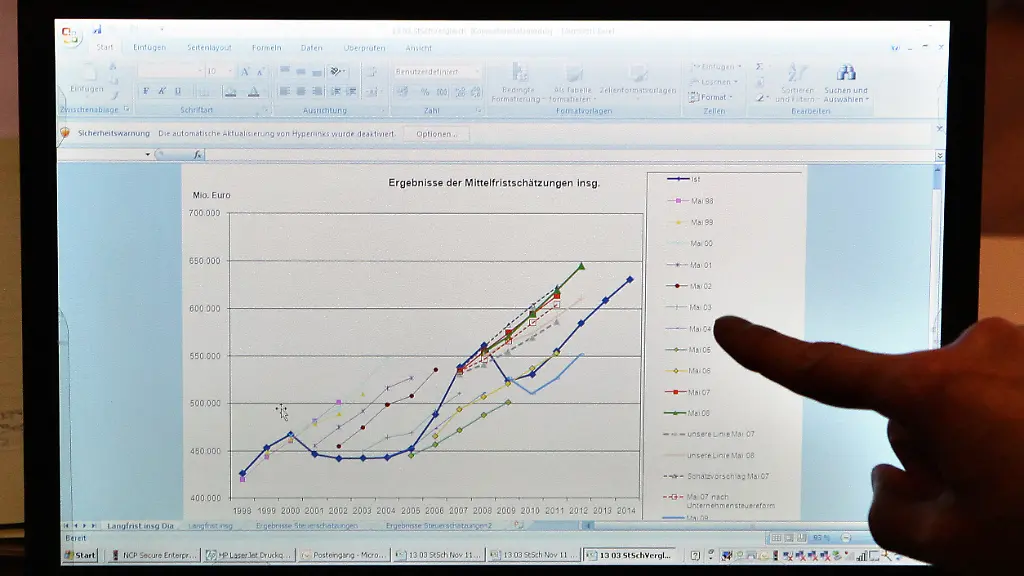Screen dimensions: 1024x576
Task: Expand the Benutzerdefiniert number format dropdown
Action: [477, 72]
